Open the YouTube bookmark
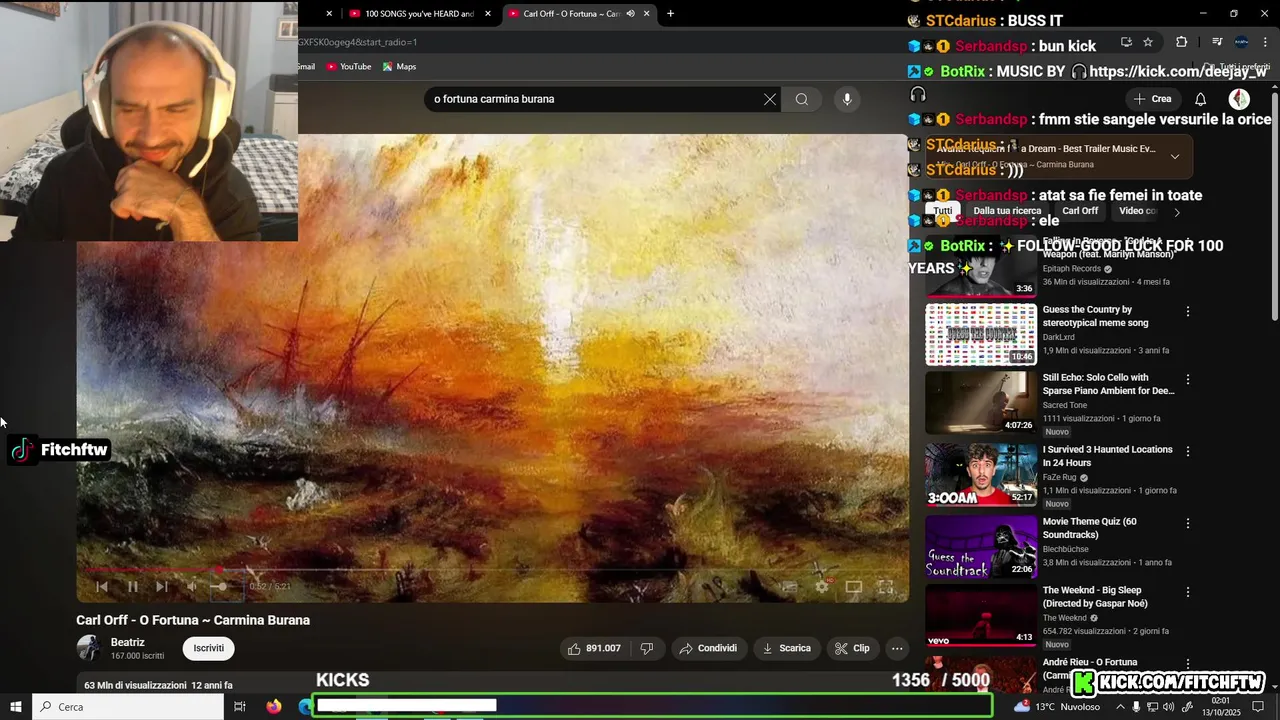Image resolution: width=1280 pixels, height=720 pixels. [349, 67]
